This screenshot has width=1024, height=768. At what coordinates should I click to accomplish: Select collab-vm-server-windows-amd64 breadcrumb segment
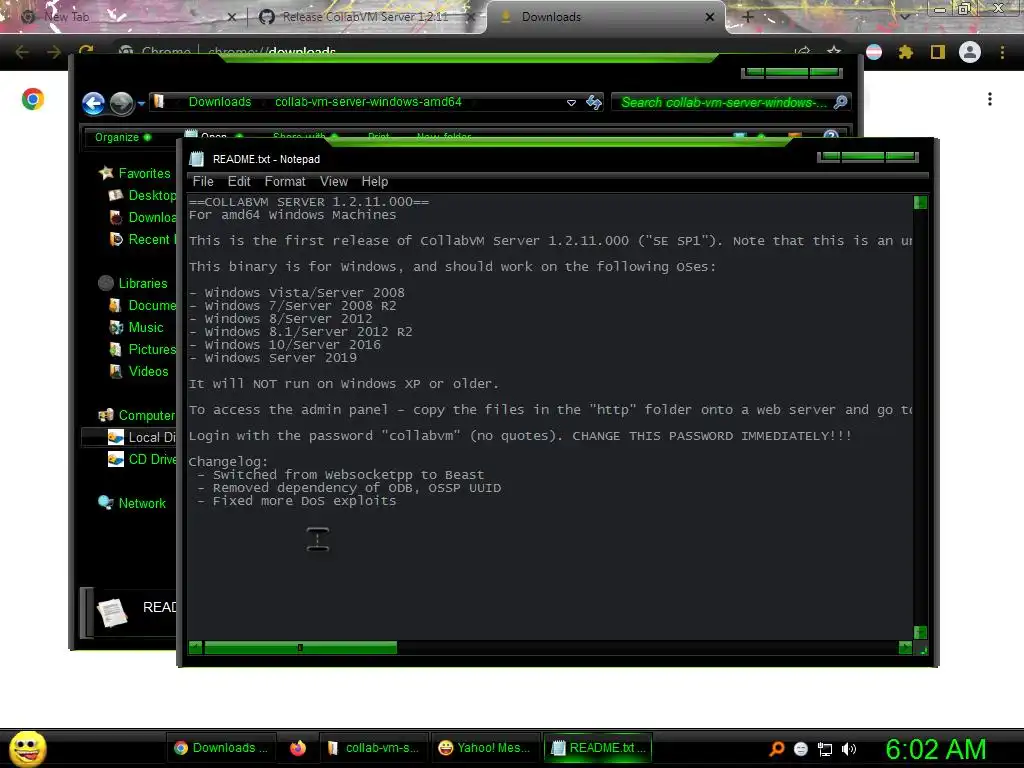click(368, 102)
